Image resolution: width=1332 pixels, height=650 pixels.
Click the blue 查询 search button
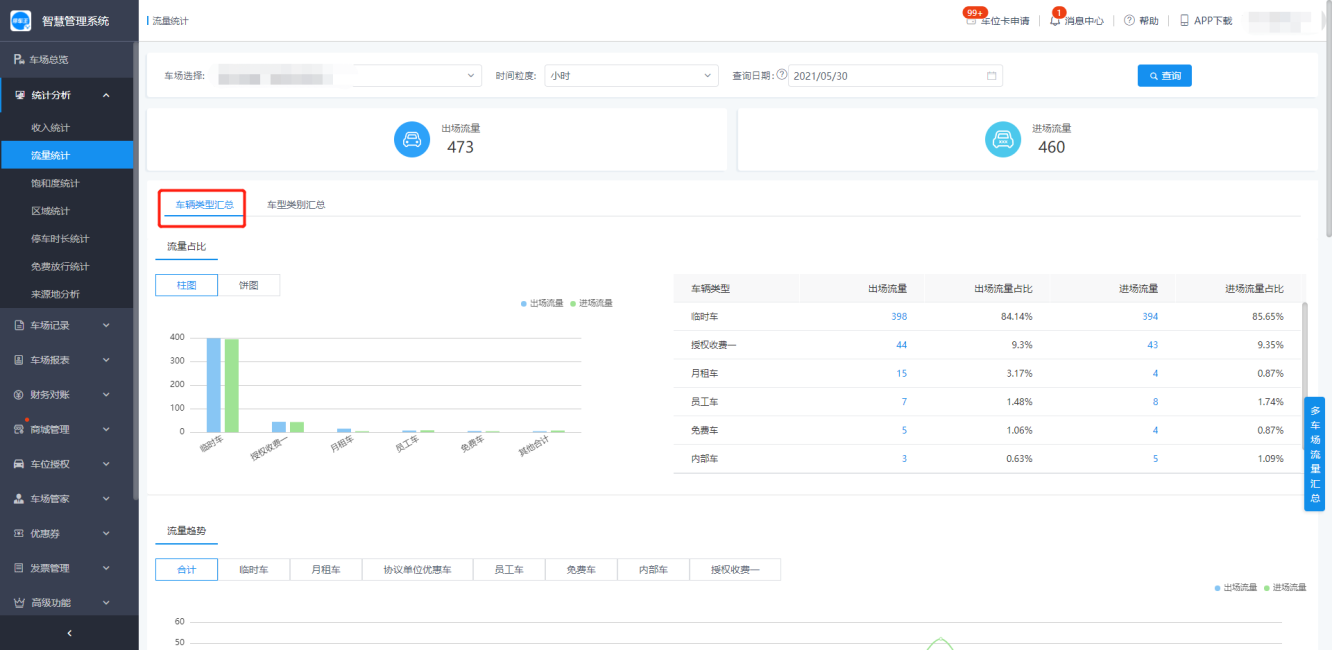click(x=1164, y=76)
